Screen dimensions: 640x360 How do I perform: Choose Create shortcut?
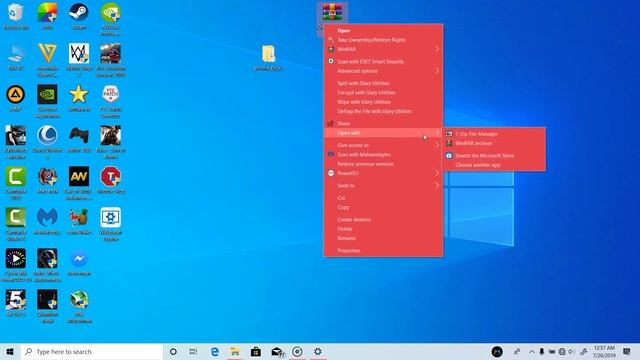point(383,219)
